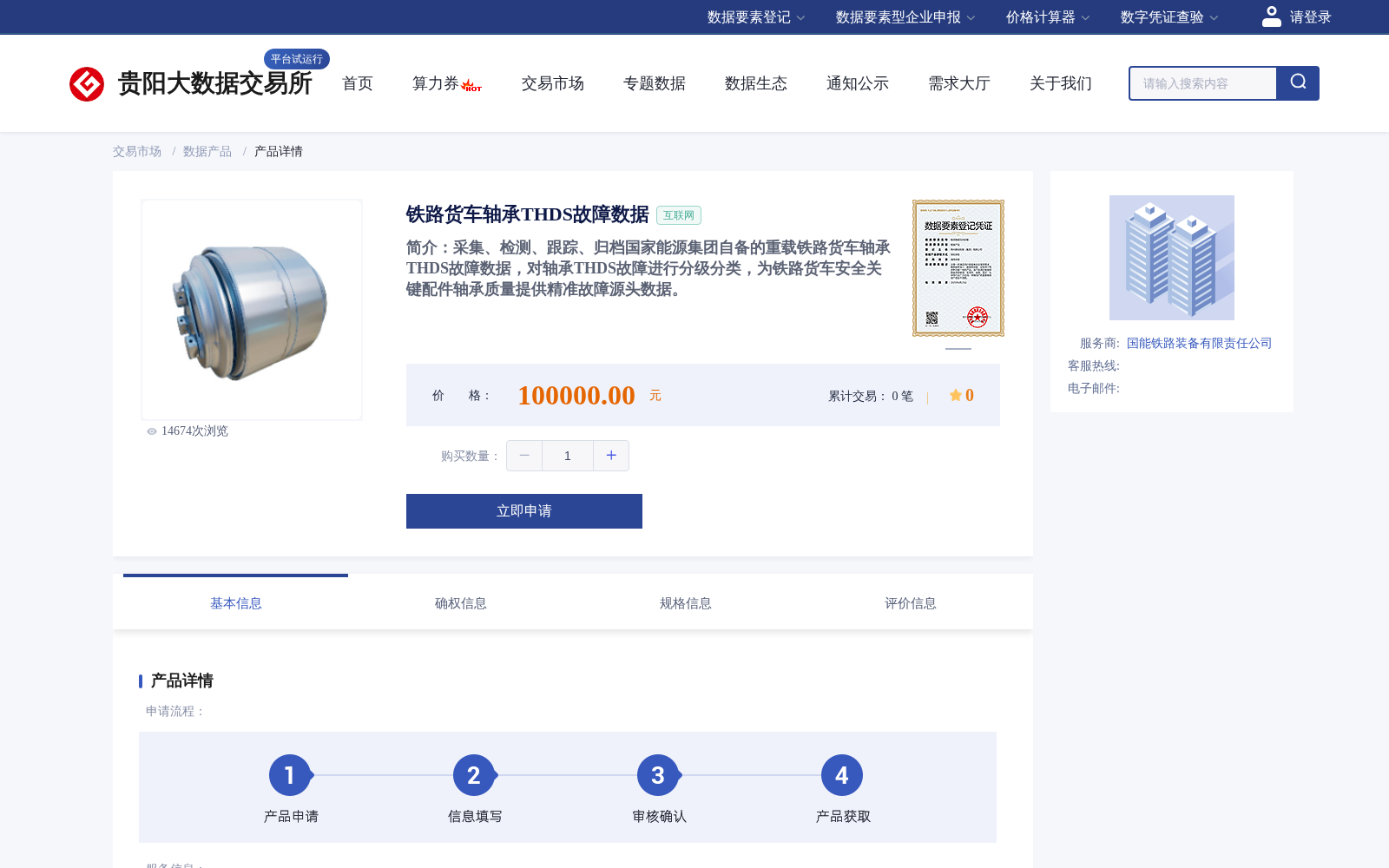
Task: Click the service provider building illustration
Action: pos(1172,258)
